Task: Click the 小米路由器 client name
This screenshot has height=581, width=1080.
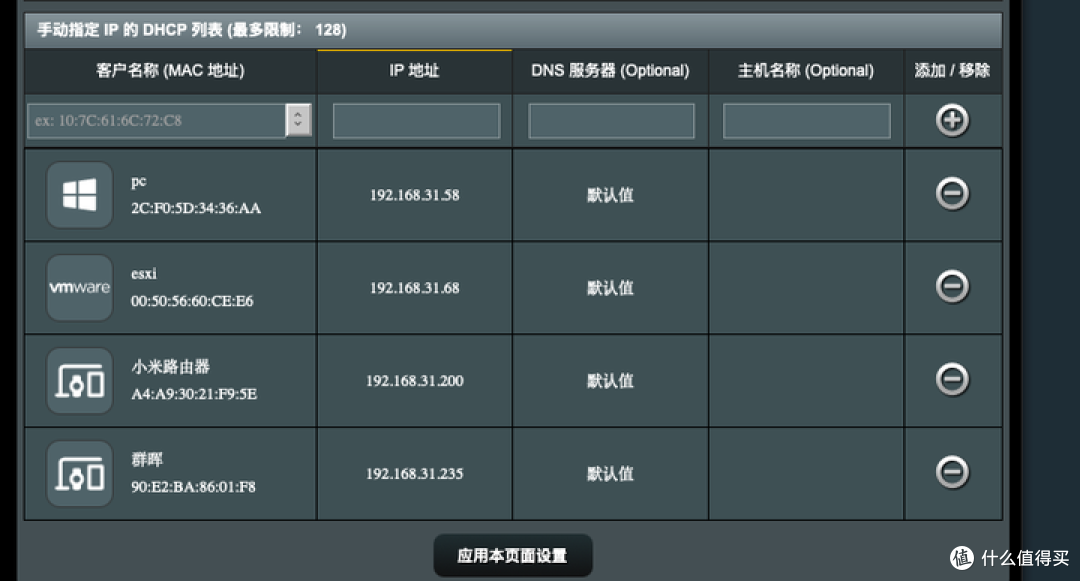Action: 170,366
